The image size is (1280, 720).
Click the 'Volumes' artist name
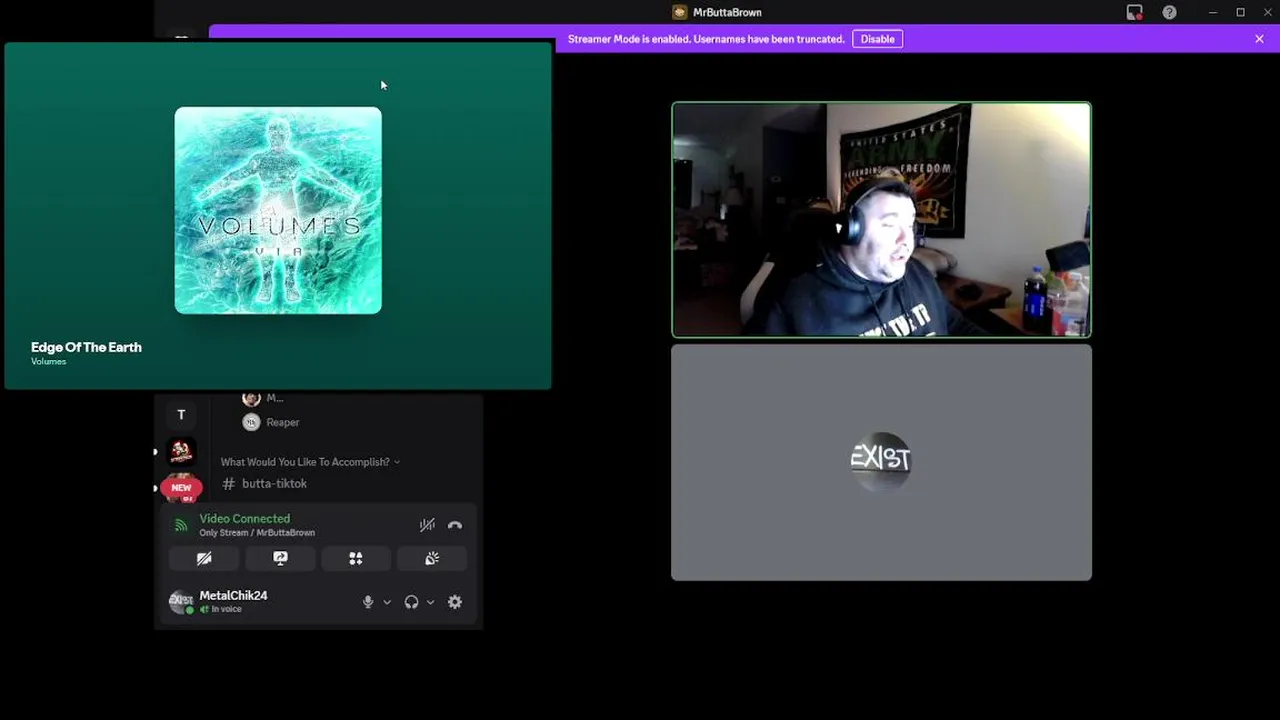pos(48,362)
